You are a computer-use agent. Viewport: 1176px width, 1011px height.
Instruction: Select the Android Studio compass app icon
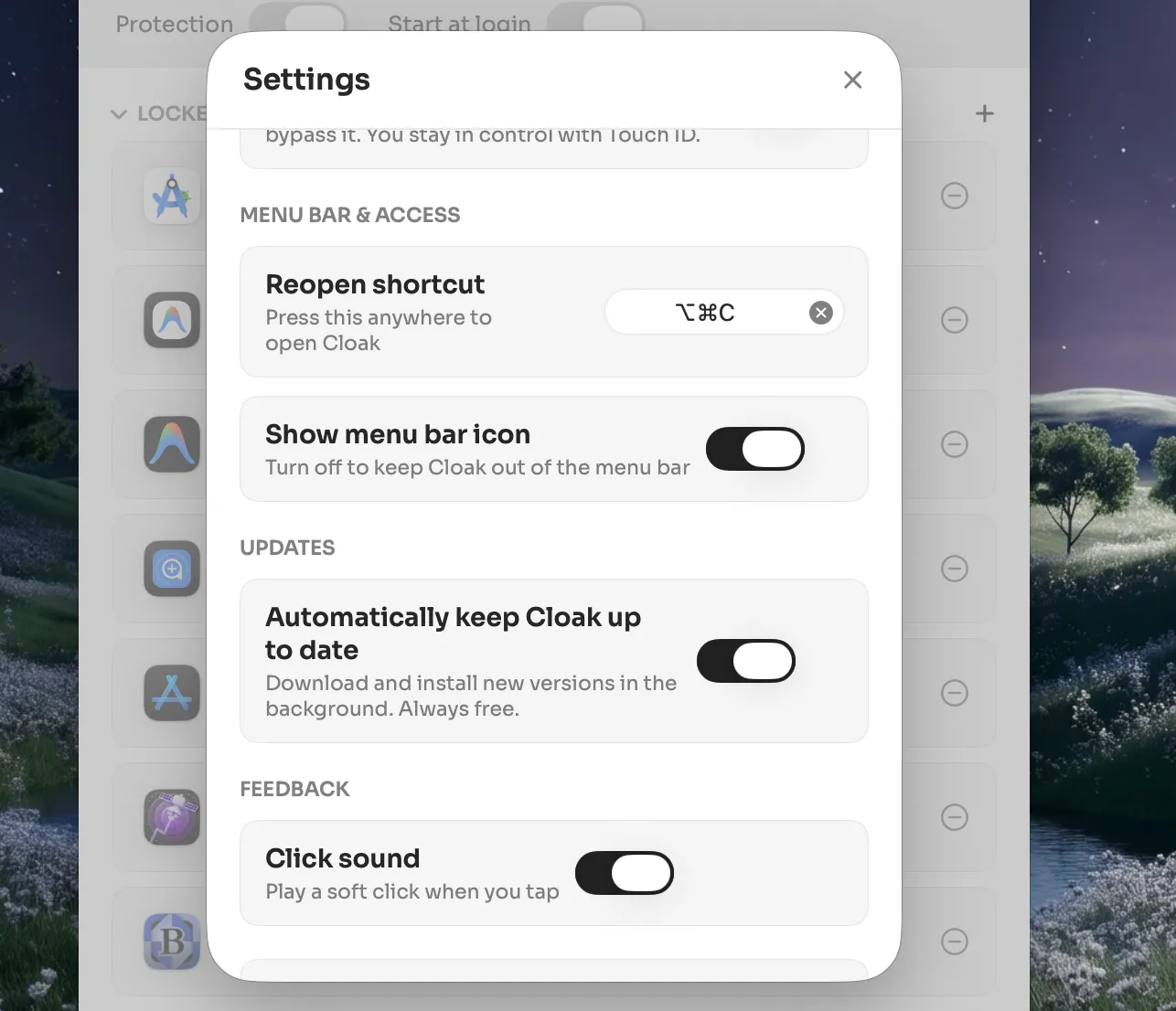pos(172,196)
